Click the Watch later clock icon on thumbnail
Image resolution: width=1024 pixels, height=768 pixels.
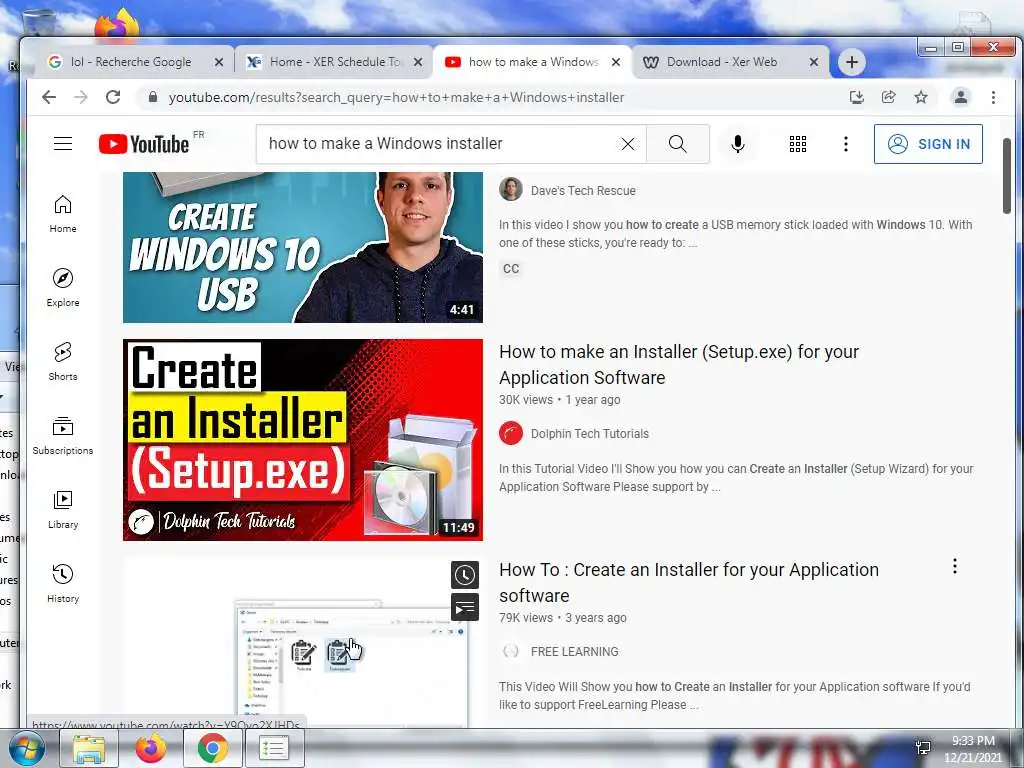tap(465, 575)
